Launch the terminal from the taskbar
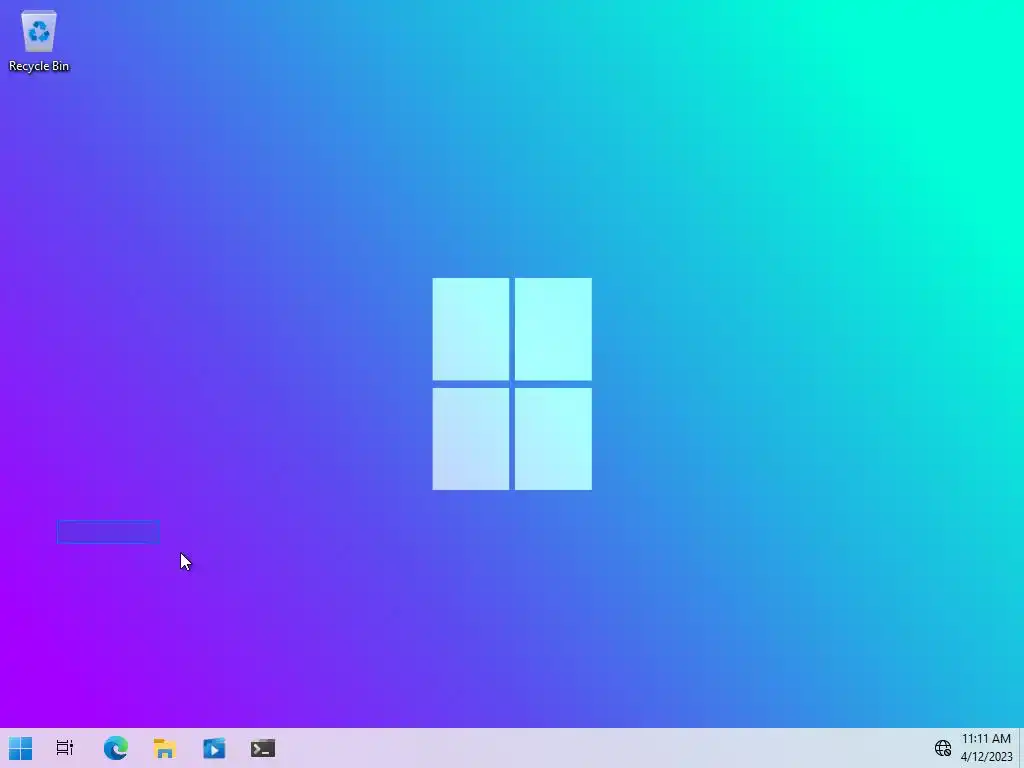The image size is (1024, 768). pyautogui.click(x=263, y=748)
